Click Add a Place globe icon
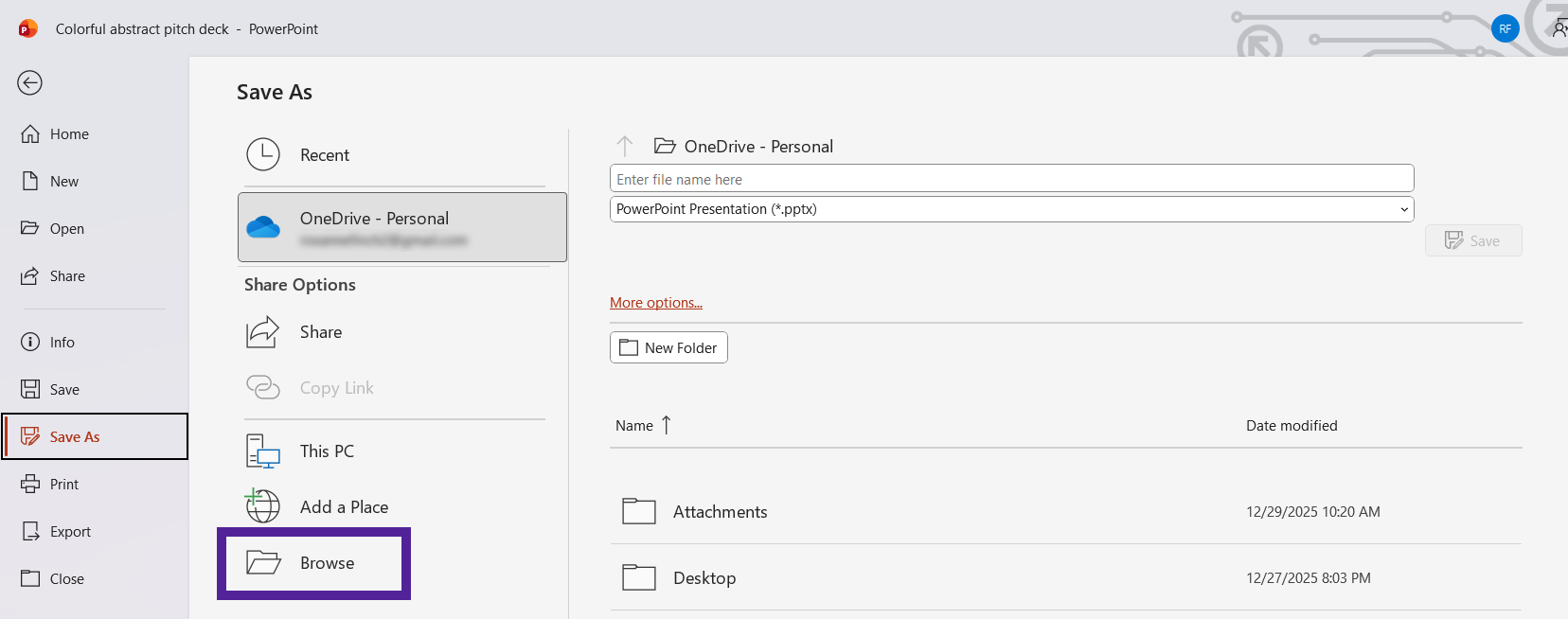This screenshot has width=1568, height=619. point(263,506)
